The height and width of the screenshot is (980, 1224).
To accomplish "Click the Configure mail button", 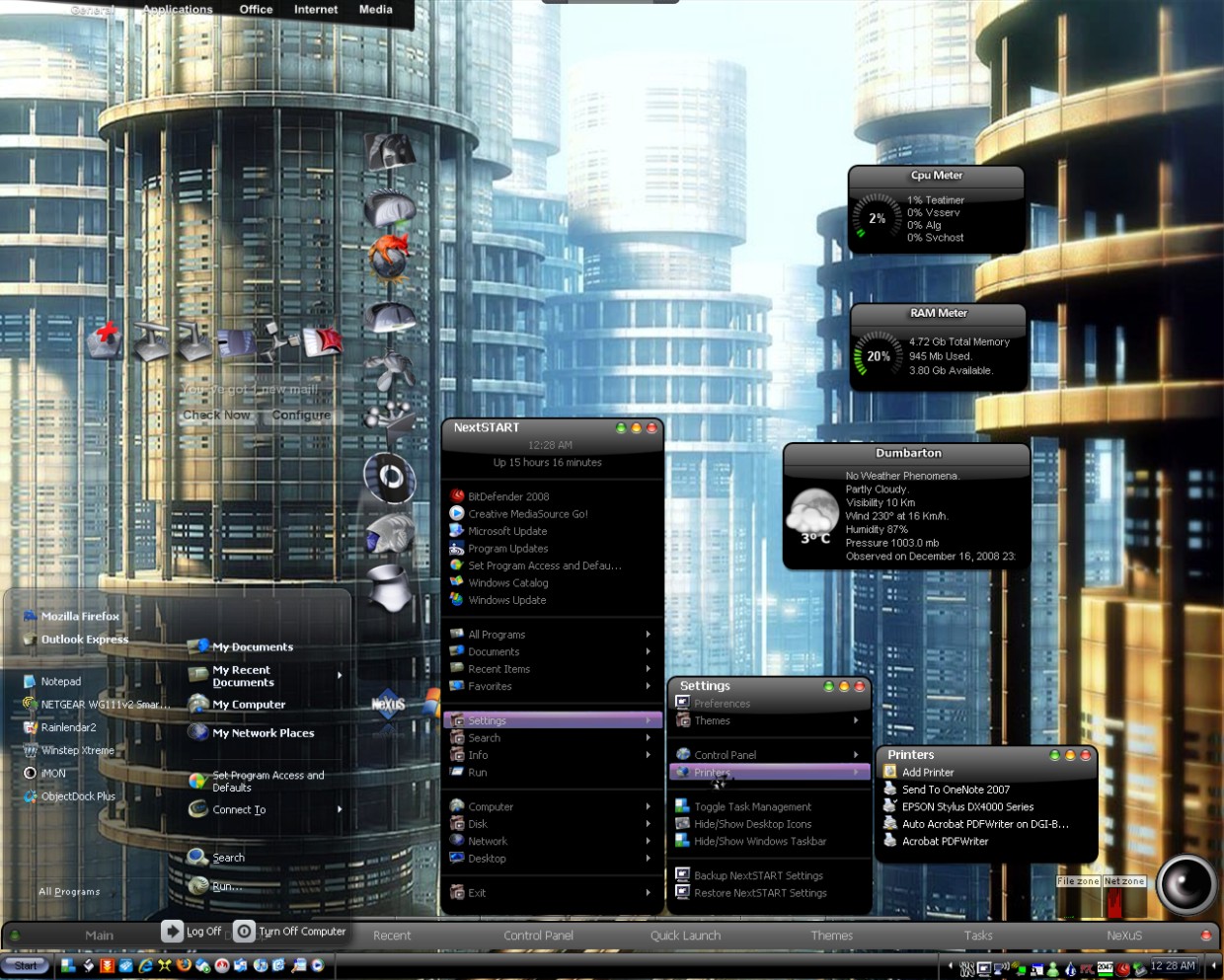I will pos(301,415).
